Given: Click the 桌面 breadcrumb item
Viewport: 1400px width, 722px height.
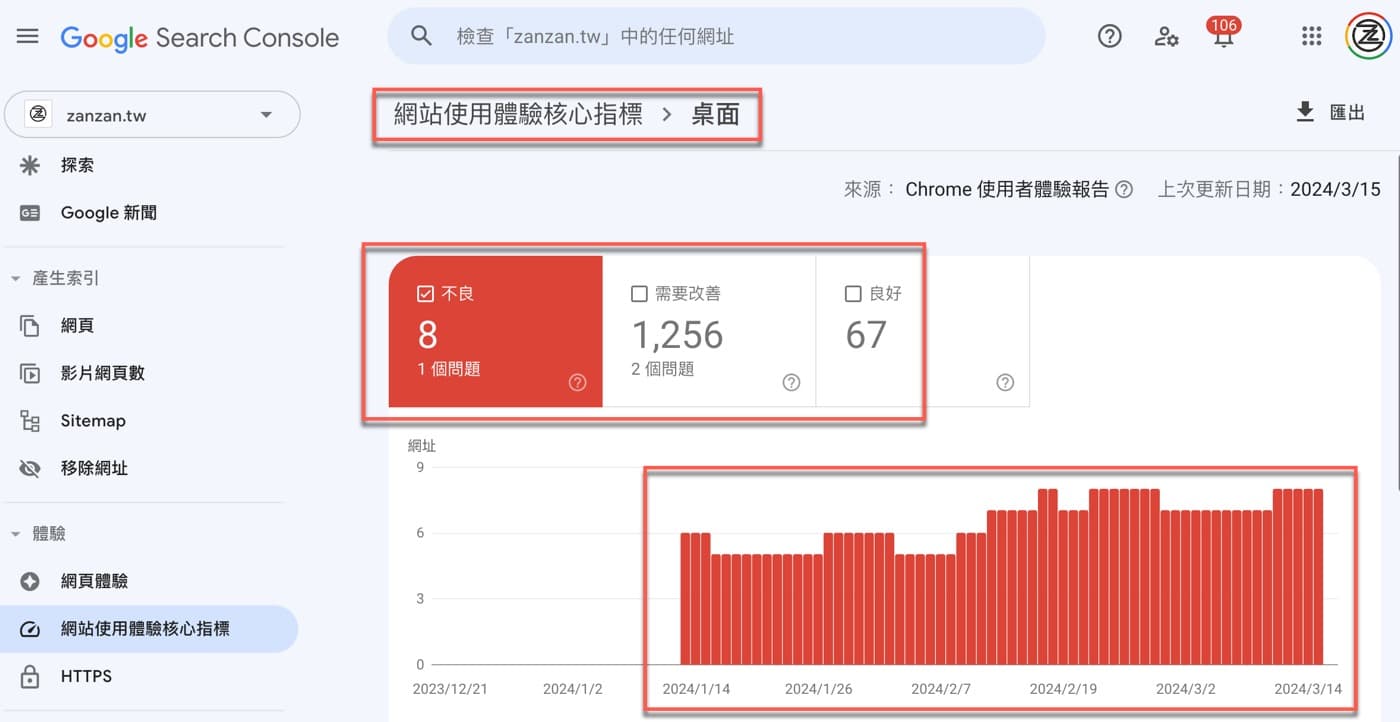Looking at the screenshot, I should coord(716,114).
